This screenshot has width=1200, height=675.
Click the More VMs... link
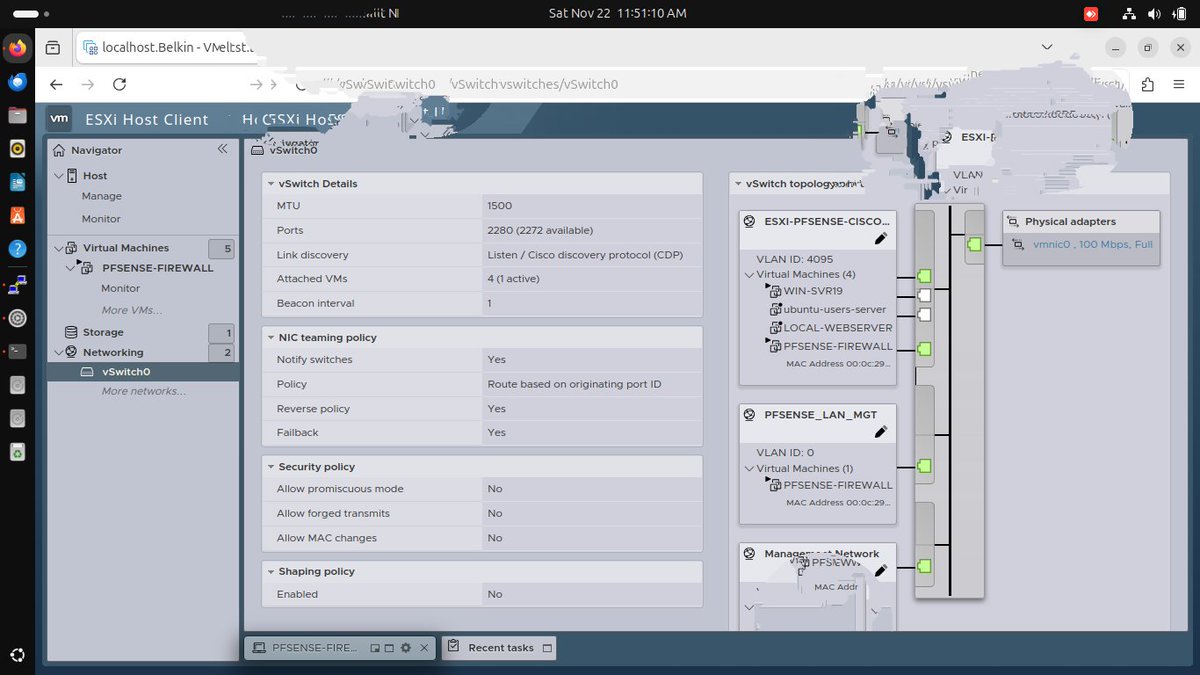point(132,310)
